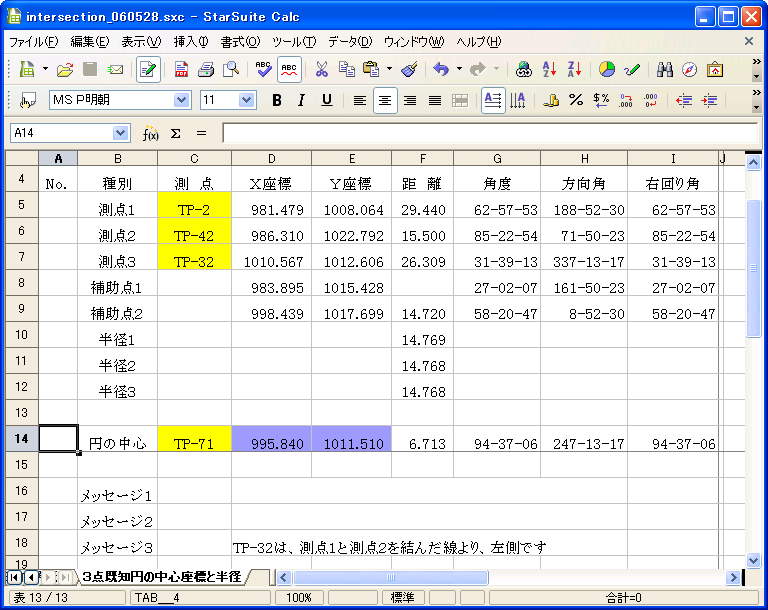Apply standard number format $% icon
Viewport: 768px width, 610px height.
(601, 100)
